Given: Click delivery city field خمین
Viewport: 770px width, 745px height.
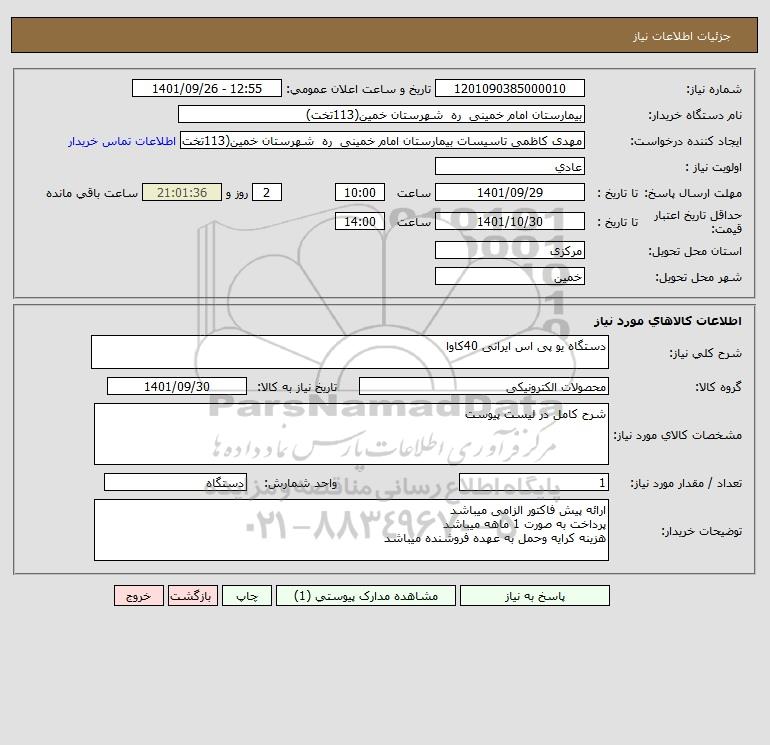Looking at the screenshot, I should pyautogui.click(x=510, y=276).
